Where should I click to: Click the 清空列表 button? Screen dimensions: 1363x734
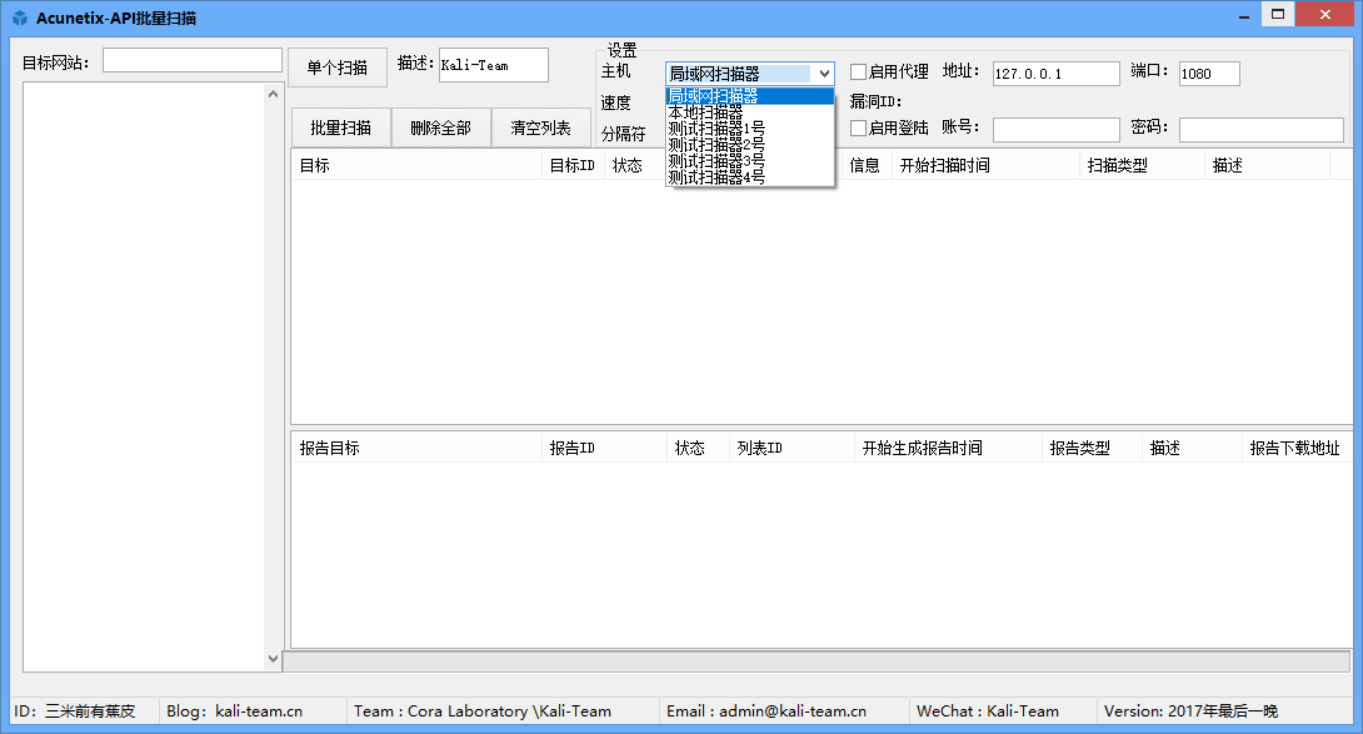541,128
